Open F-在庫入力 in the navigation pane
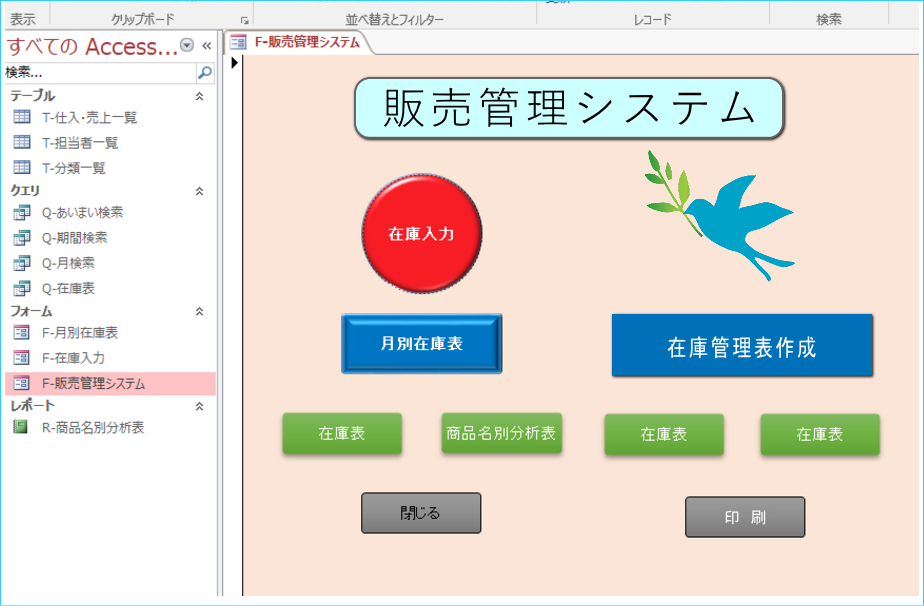924x606 pixels. 73,357
